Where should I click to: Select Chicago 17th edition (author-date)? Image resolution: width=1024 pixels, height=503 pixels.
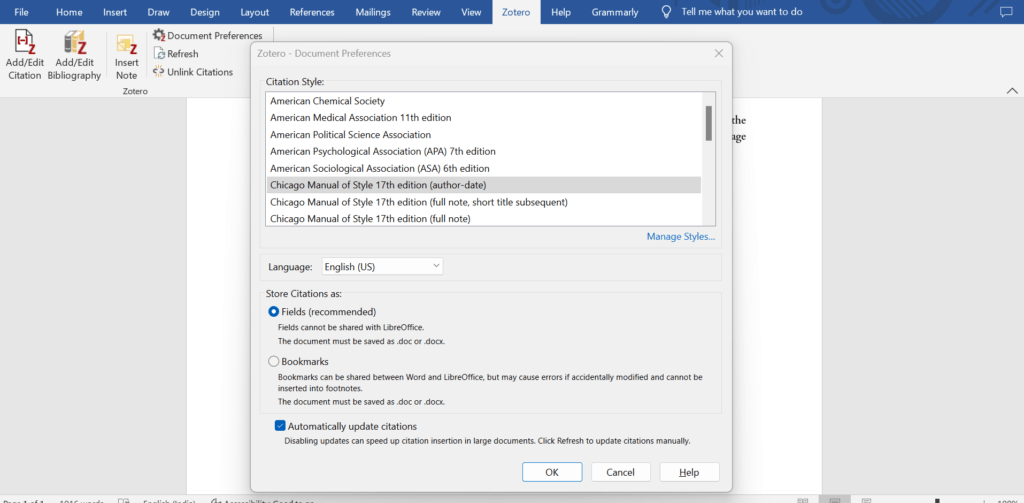click(484, 185)
